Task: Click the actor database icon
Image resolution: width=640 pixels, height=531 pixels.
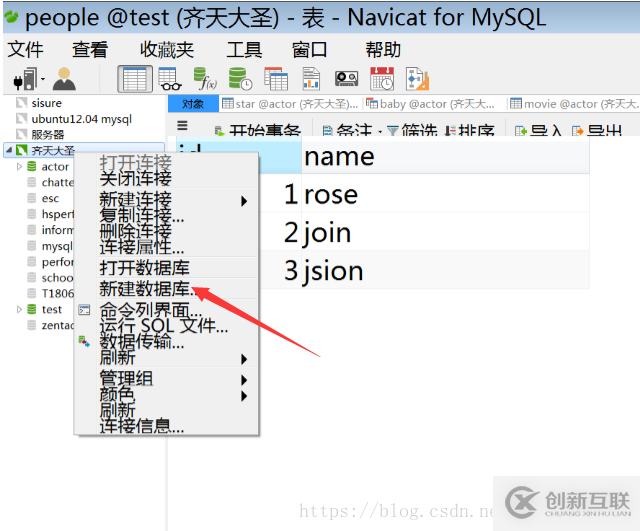Action: pos(31,167)
